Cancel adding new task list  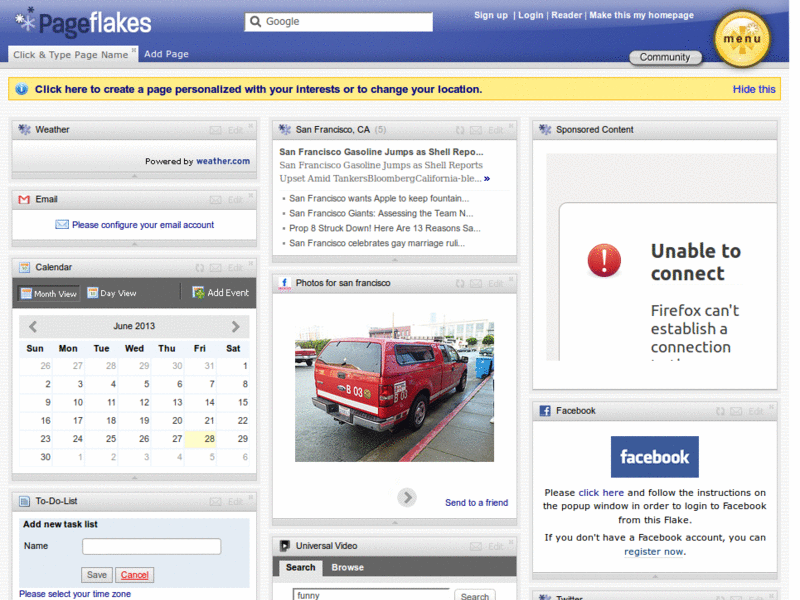coord(134,575)
